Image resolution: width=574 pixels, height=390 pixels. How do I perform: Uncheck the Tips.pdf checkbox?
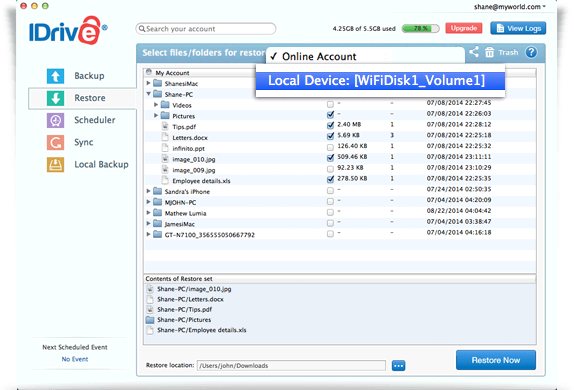pos(330,125)
